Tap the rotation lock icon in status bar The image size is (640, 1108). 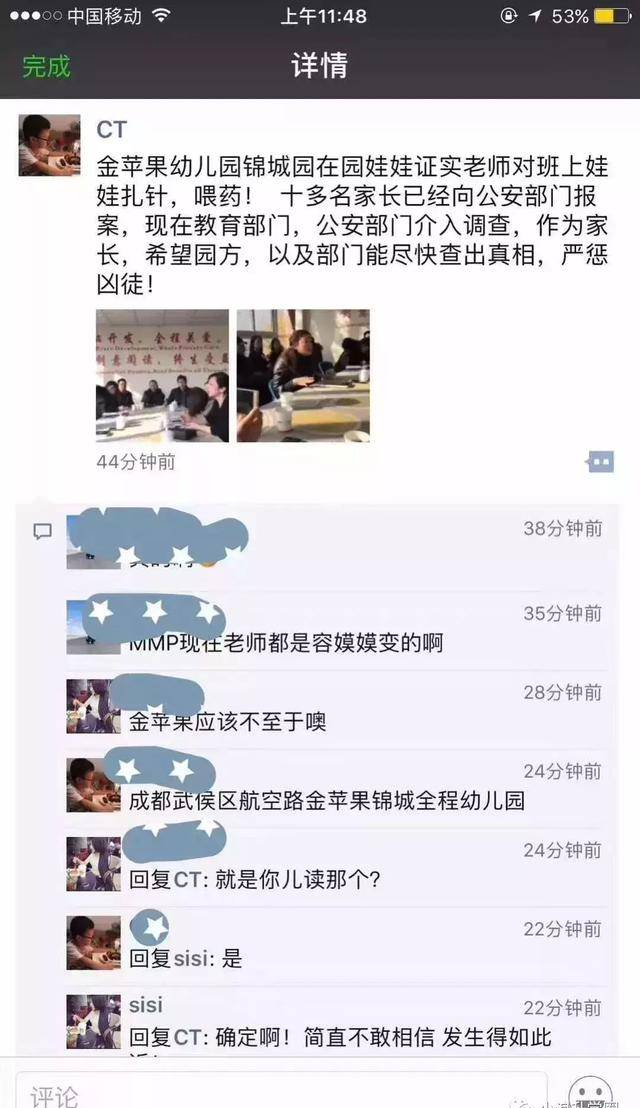tap(509, 16)
